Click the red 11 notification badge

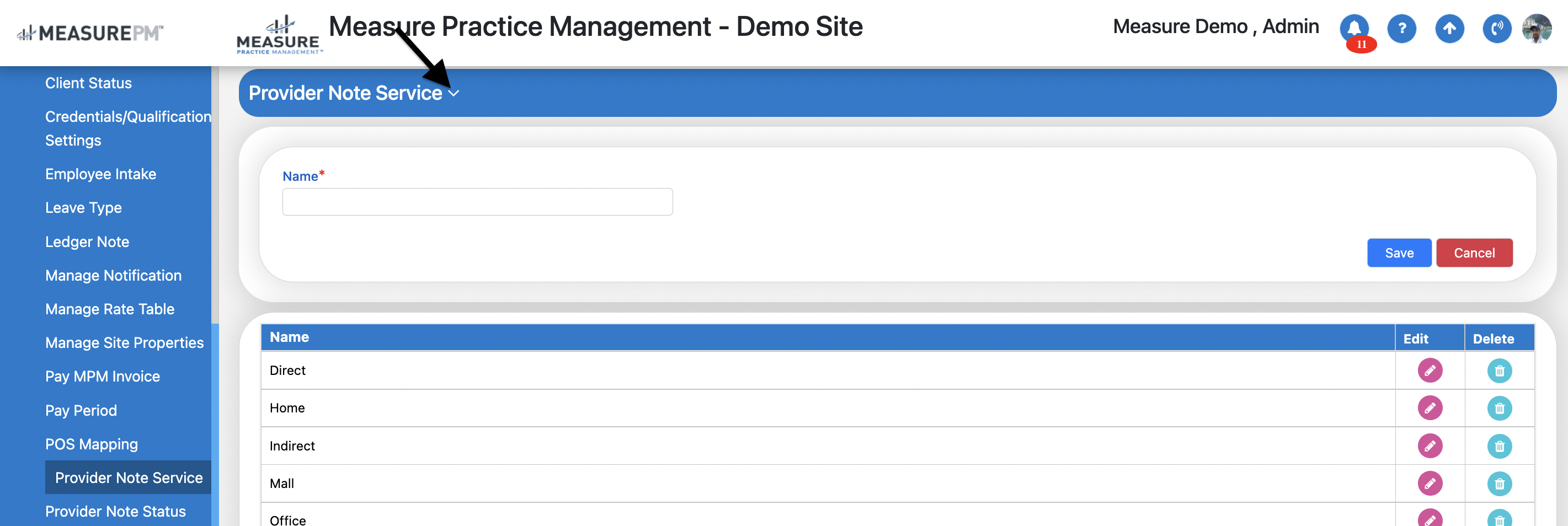(x=1361, y=45)
